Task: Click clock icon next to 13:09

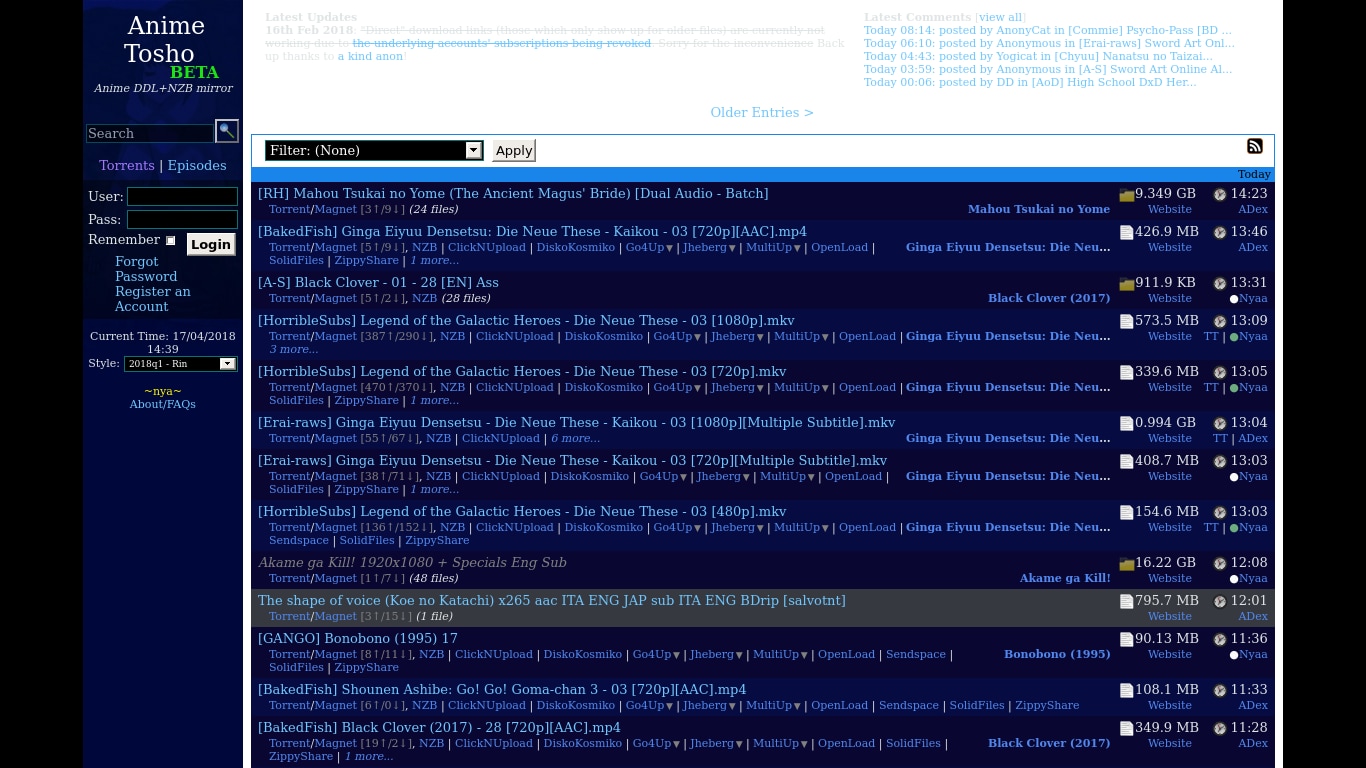Action: pos(1219,322)
